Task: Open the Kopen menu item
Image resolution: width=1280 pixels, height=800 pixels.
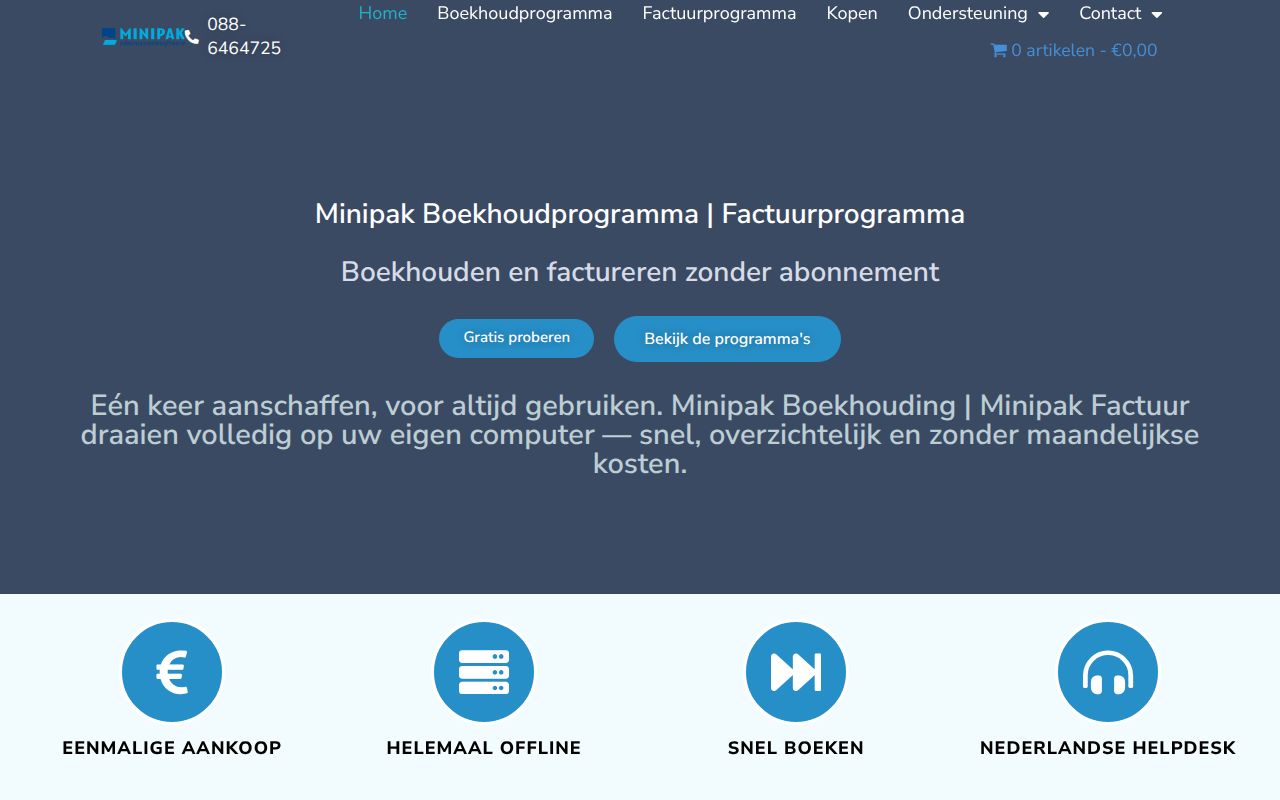Action: 852,13
